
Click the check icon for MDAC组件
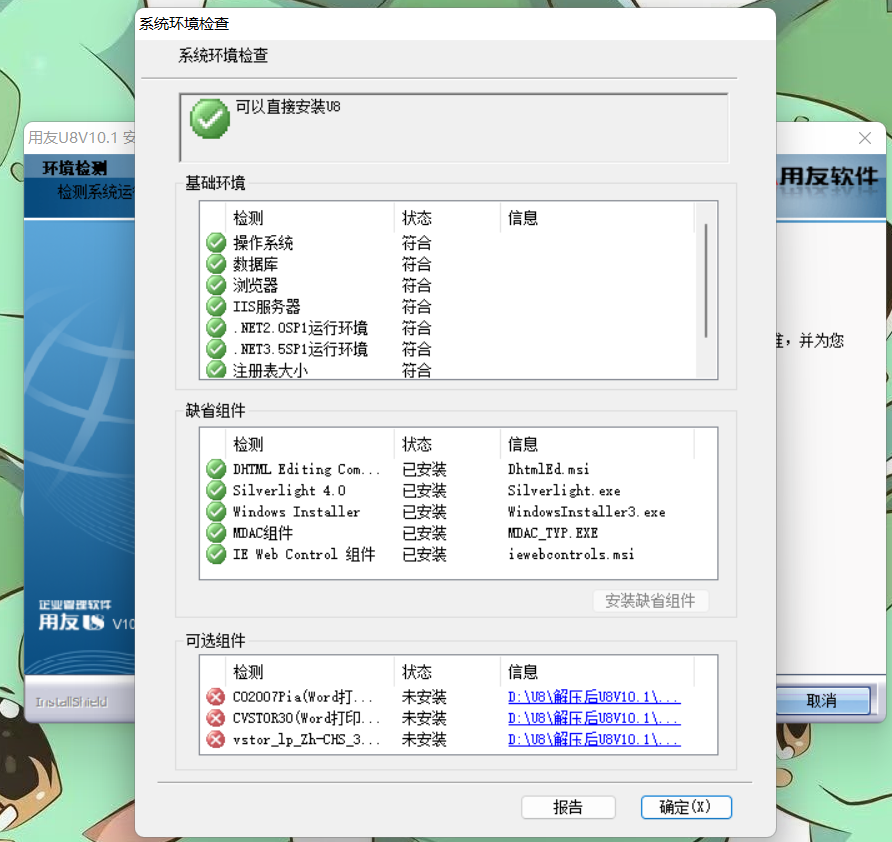pos(216,533)
